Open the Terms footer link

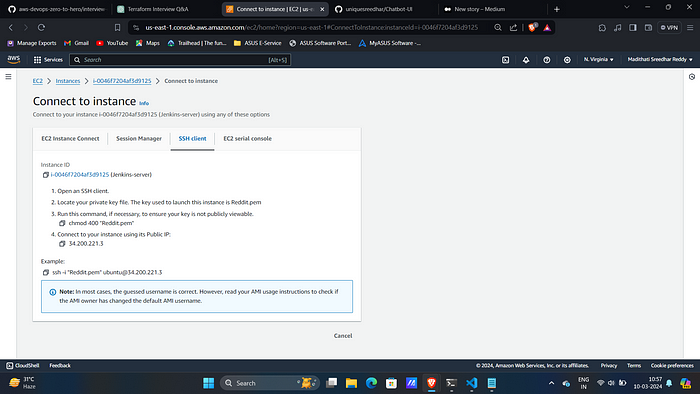tap(634, 365)
